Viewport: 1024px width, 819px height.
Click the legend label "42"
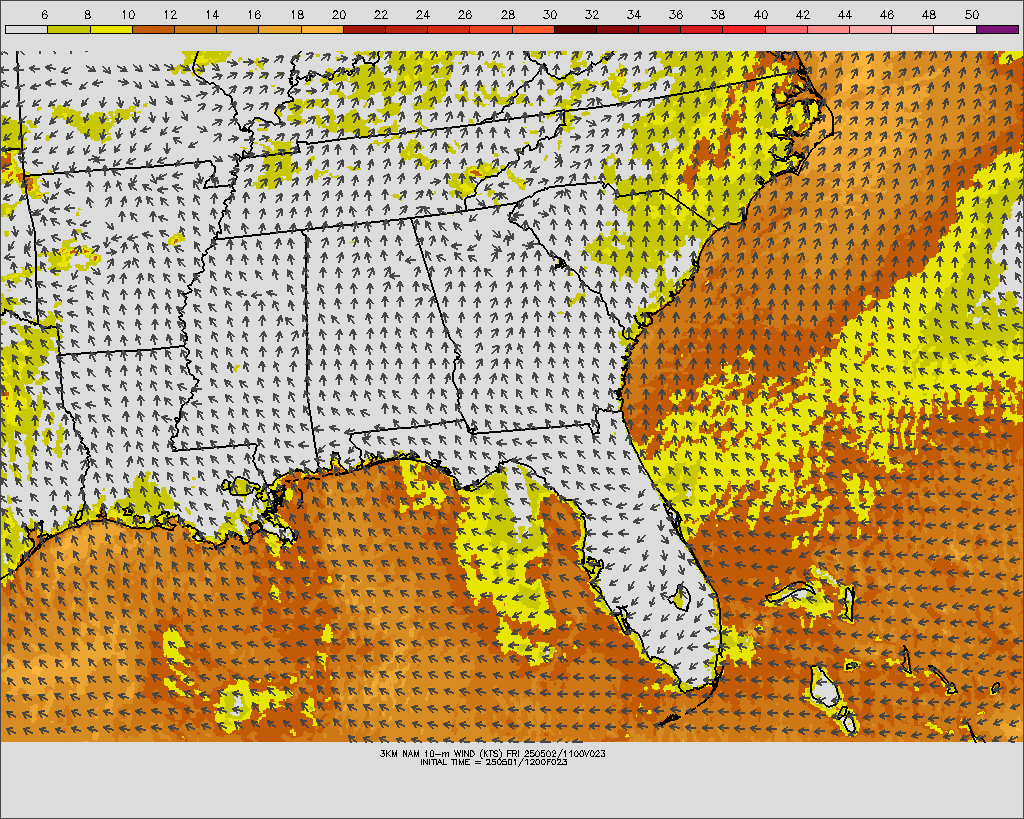click(x=803, y=14)
